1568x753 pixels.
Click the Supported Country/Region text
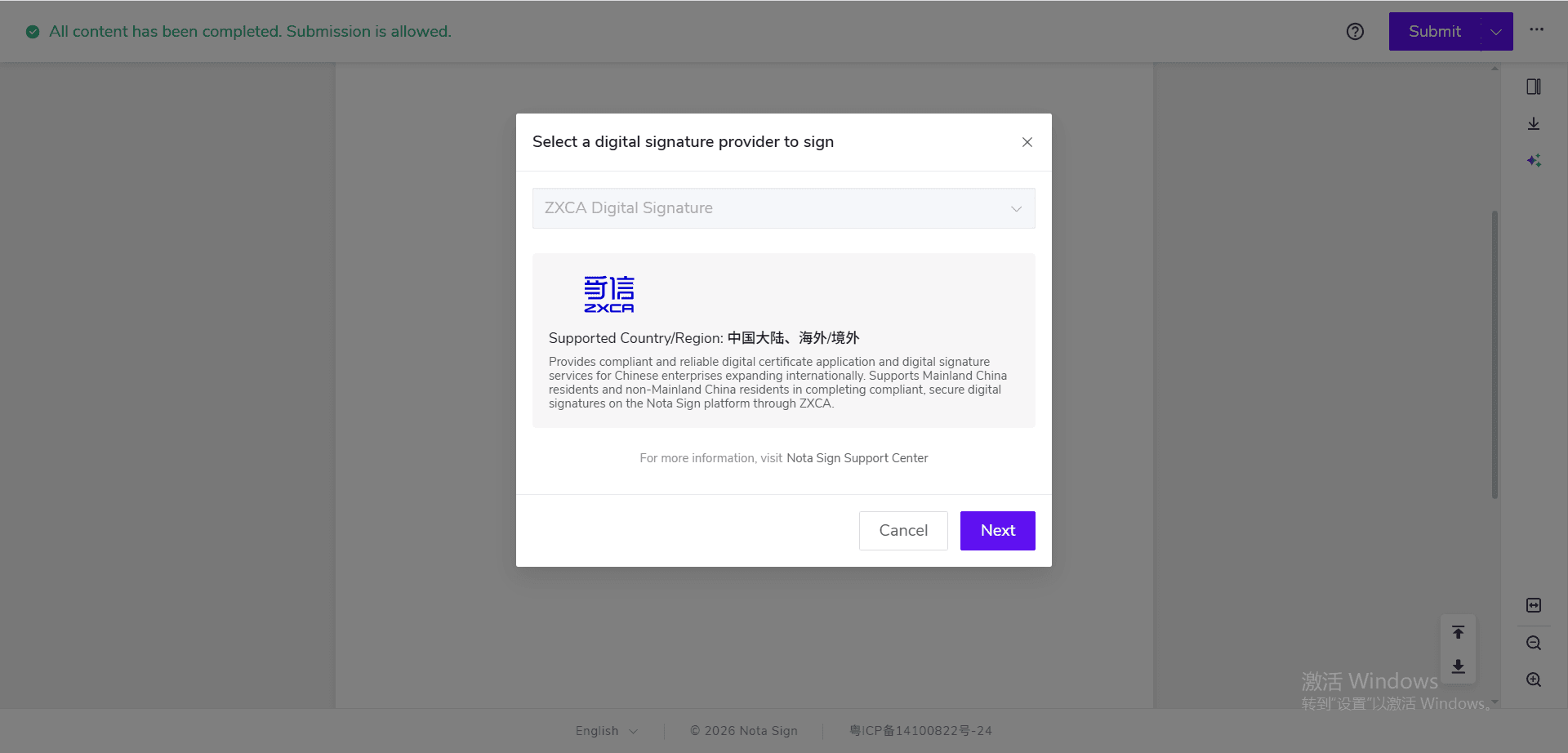704,338
